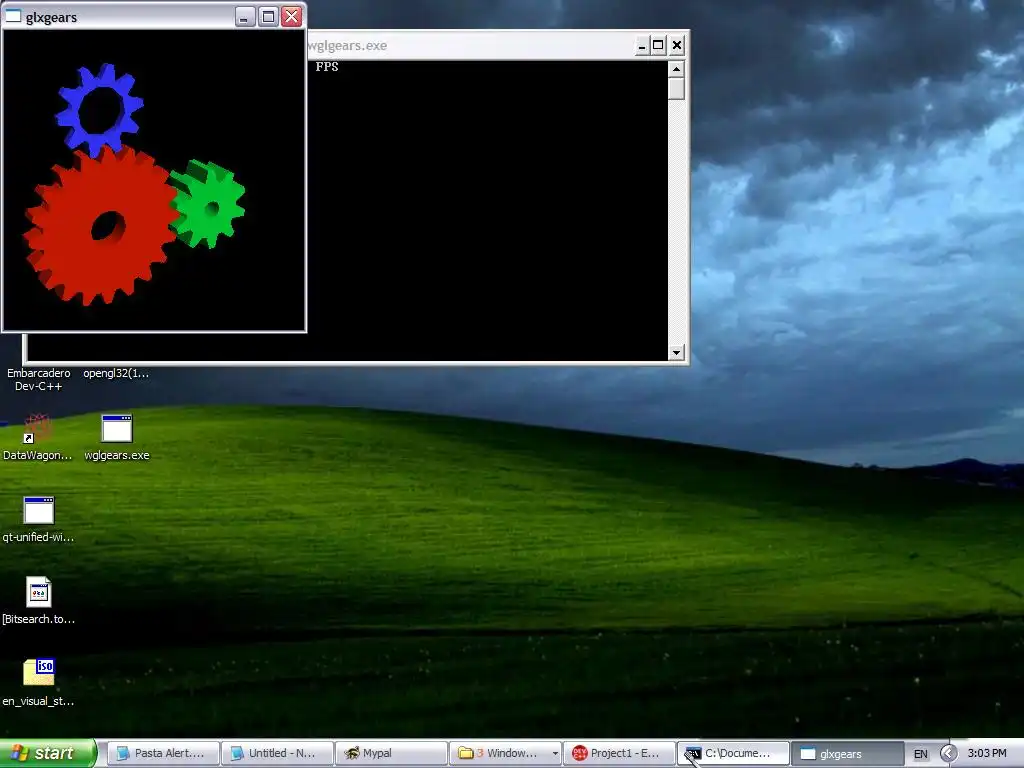Expand hidden system tray icons arrow
Viewport: 1024px width, 768px height.
click(x=948, y=754)
